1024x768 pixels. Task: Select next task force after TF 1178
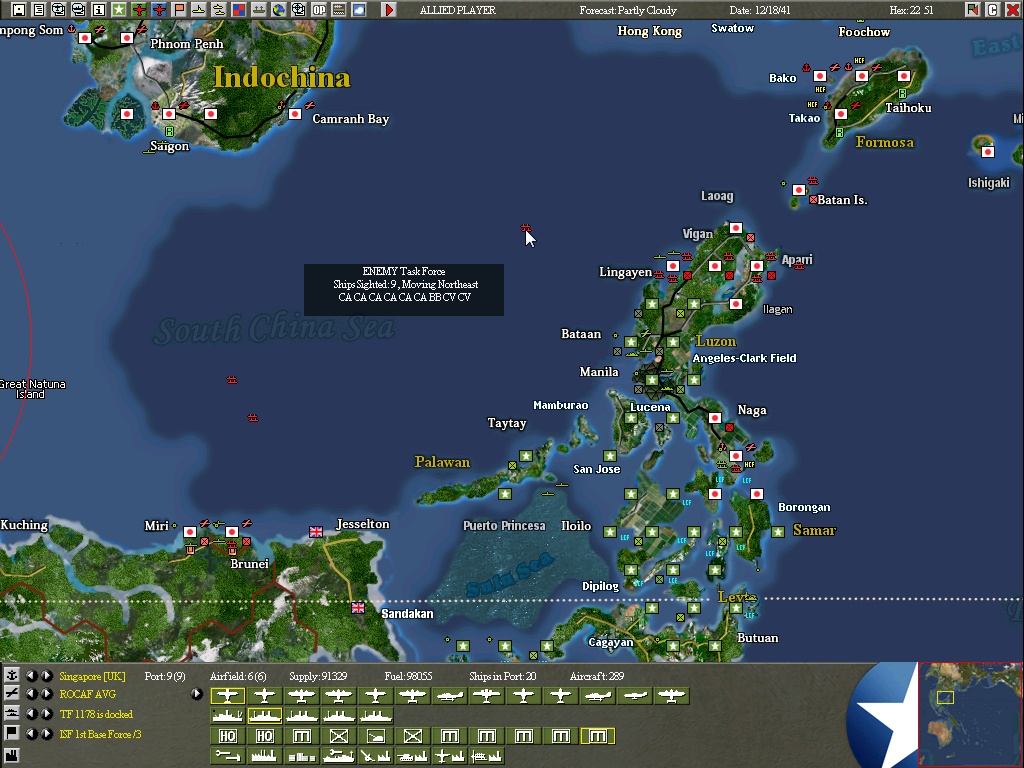(46, 714)
